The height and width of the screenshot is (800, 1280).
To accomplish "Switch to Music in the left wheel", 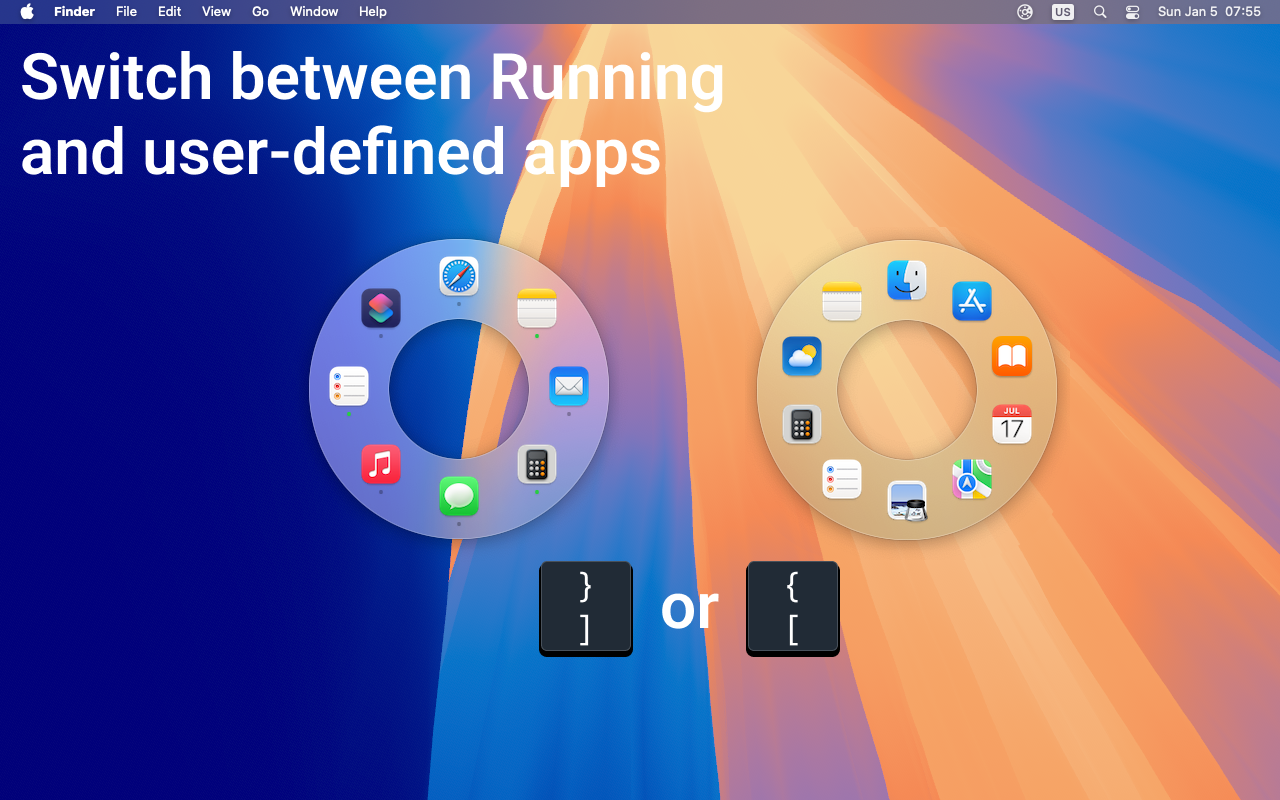I will (381, 464).
